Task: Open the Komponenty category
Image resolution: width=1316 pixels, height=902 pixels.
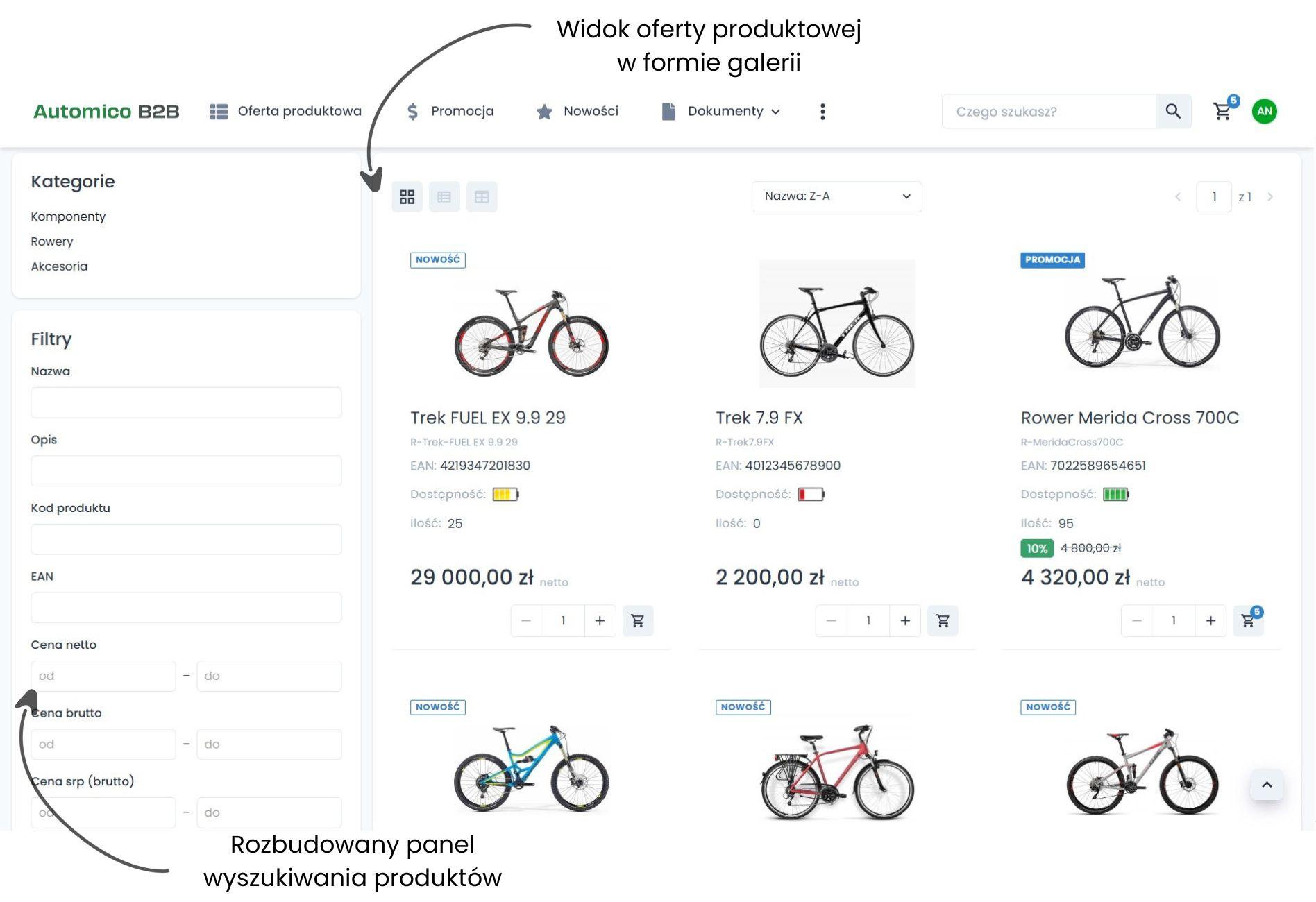Action: click(68, 216)
